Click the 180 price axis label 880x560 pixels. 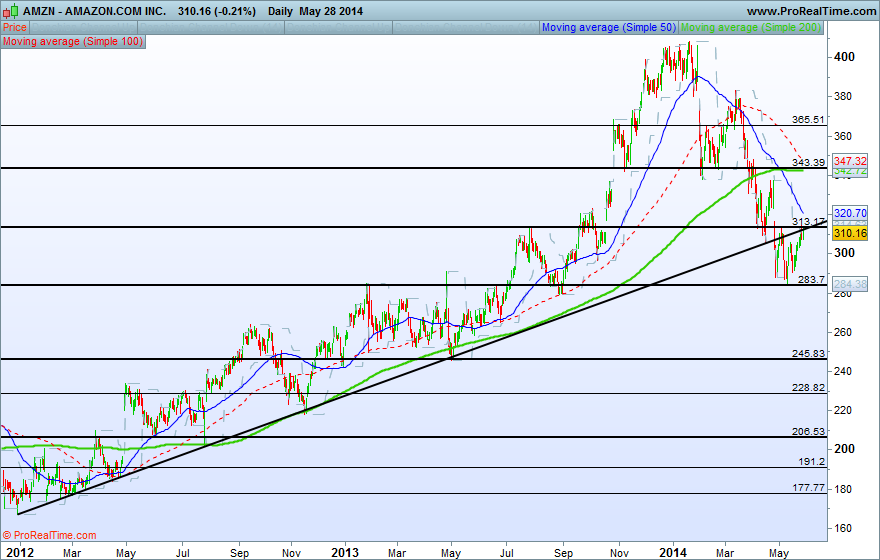843,489
